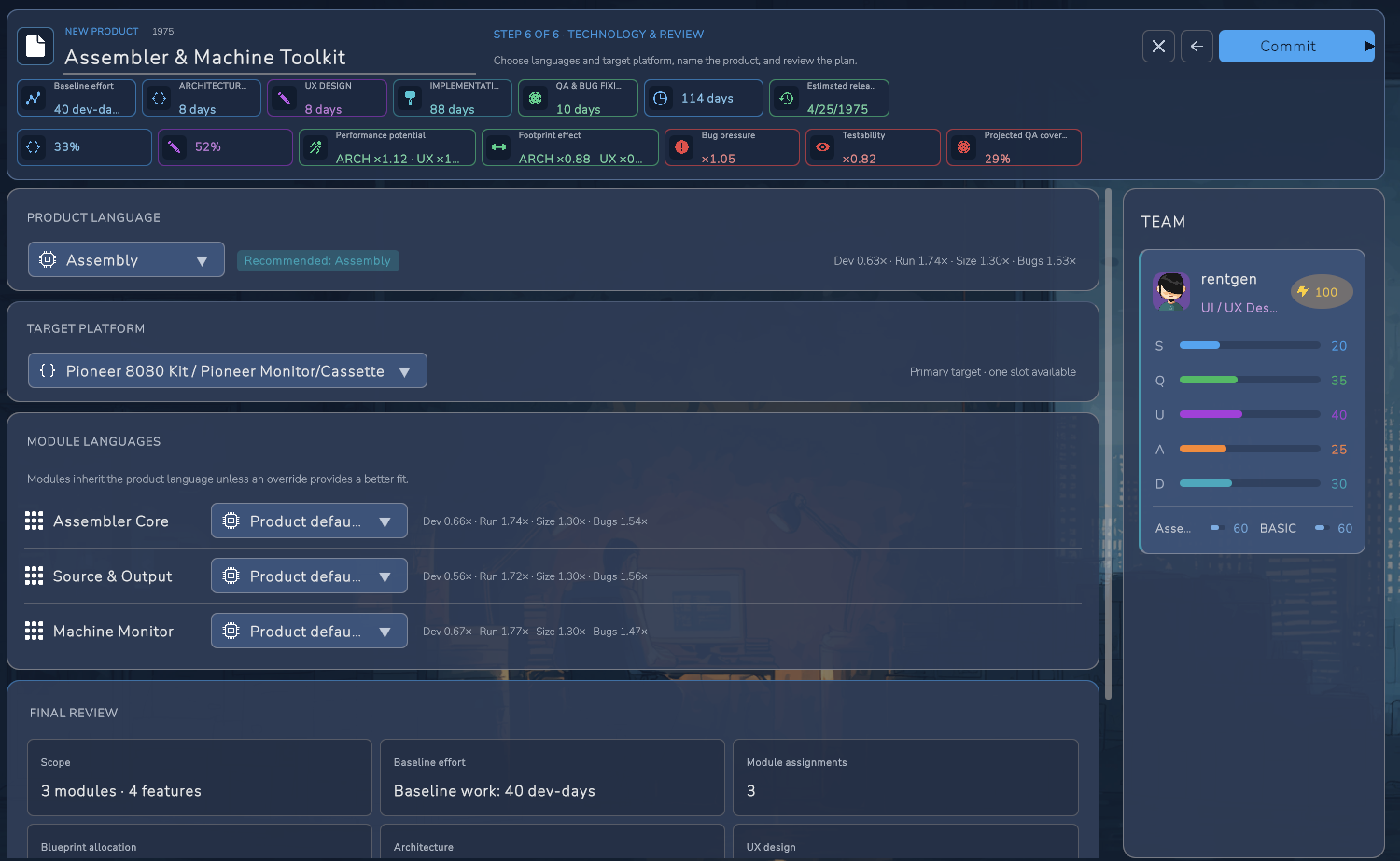Click the Implementation hammer icon
1400x861 pixels.
point(410,98)
